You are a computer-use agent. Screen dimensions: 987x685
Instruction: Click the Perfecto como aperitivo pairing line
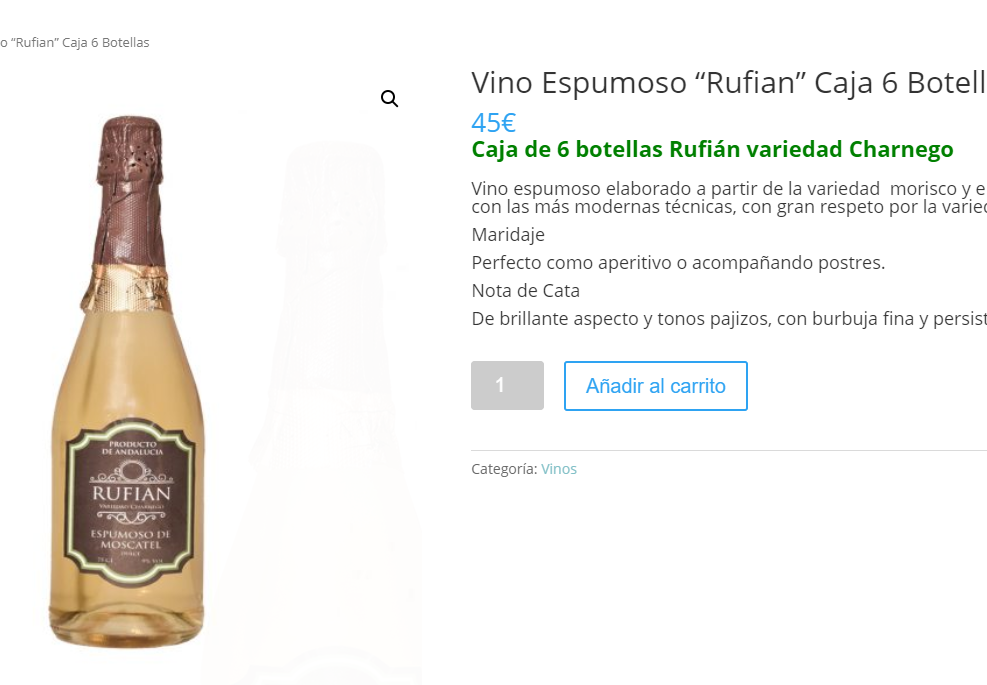click(679, 263)
